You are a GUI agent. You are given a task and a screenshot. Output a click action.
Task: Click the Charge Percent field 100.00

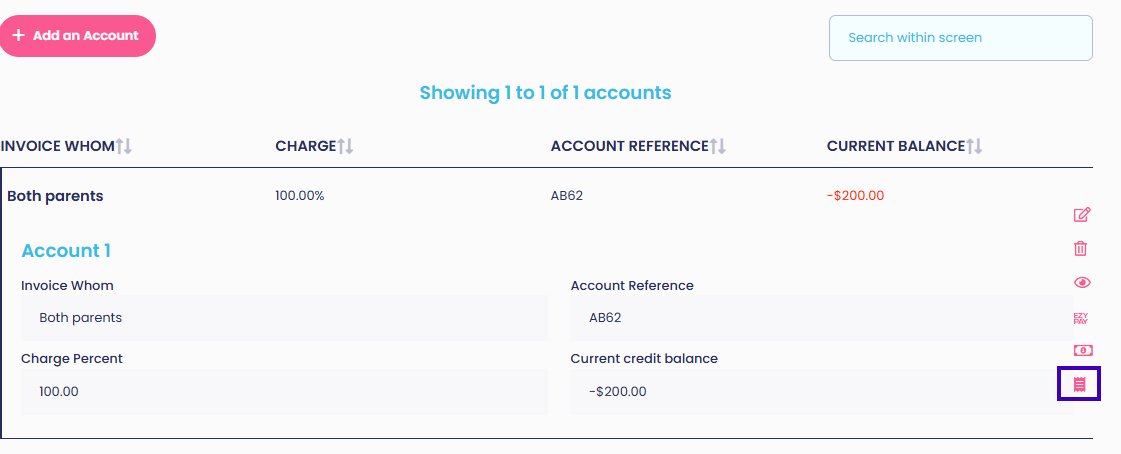point(284,391)
